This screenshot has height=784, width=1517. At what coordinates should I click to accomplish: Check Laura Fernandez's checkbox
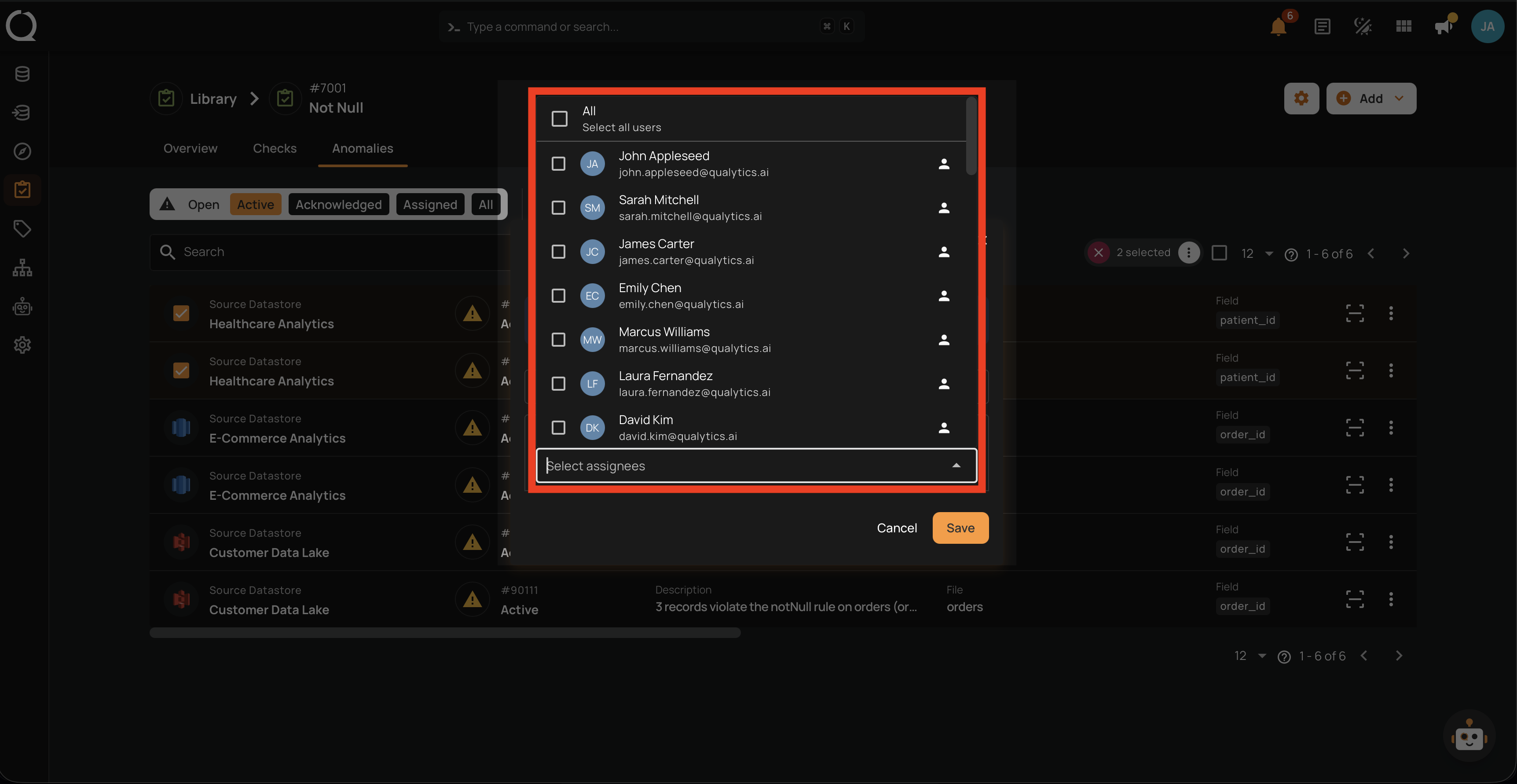click(558, 384)
